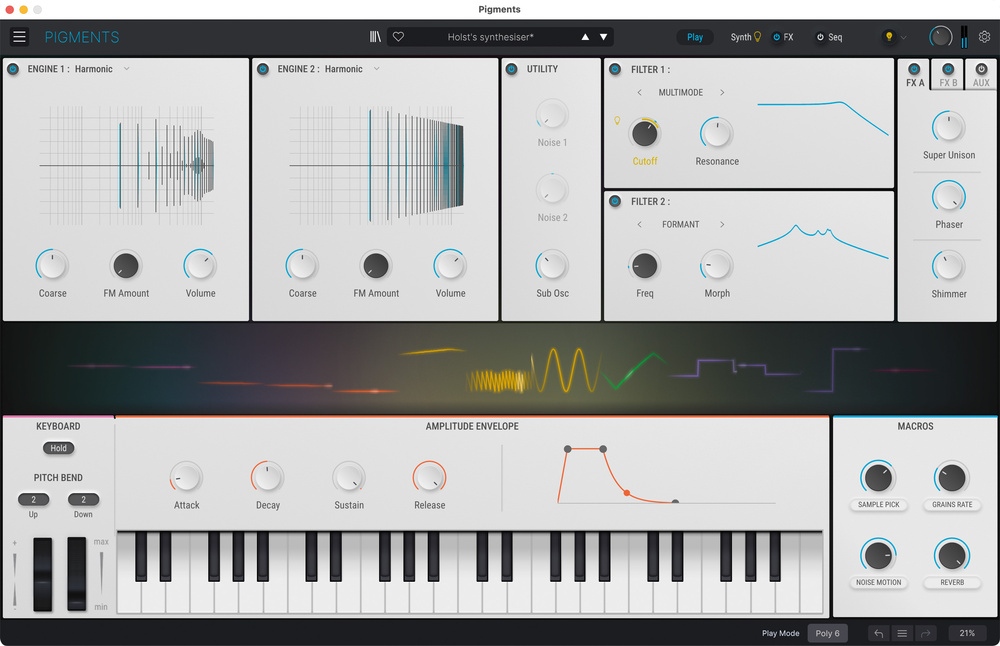Mark current preset as favorite with heart icon

(398, 36)
